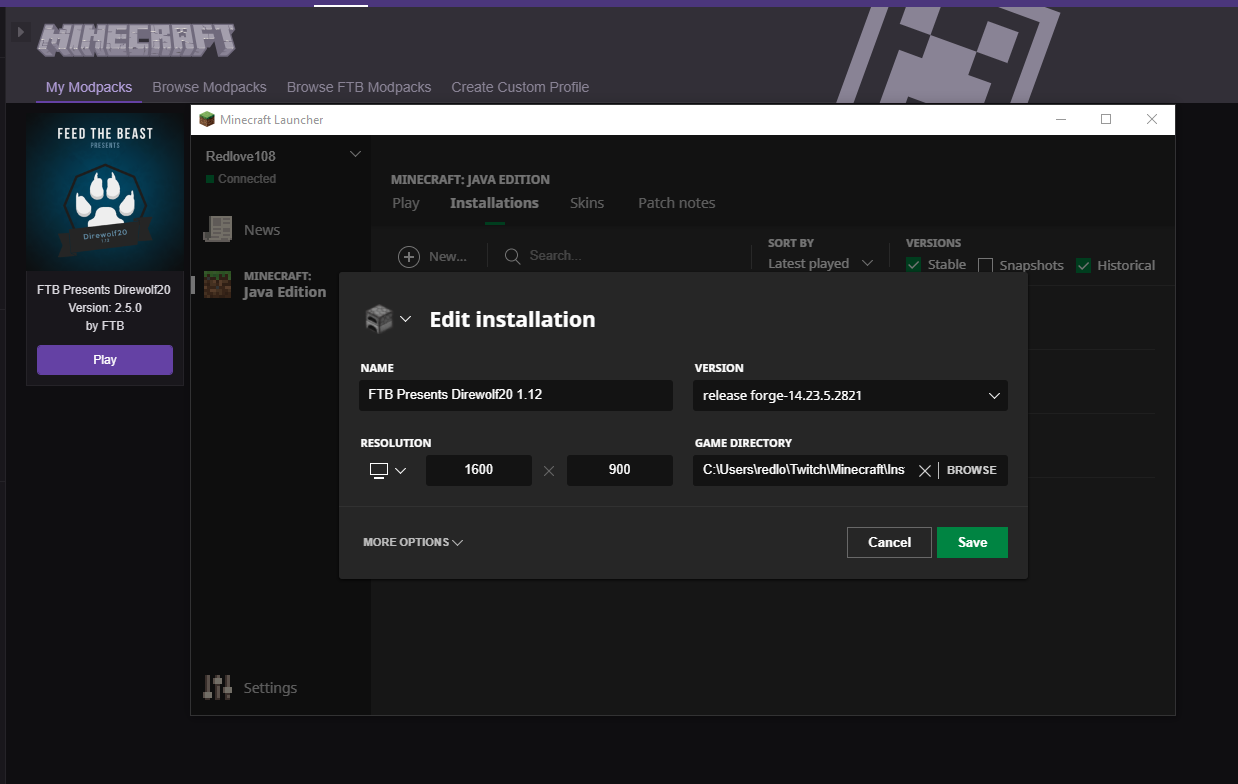Open News in launcher sidebar
Image resolution: width=1238 pixels, height=784 pixels.
[x=241, y=230]
